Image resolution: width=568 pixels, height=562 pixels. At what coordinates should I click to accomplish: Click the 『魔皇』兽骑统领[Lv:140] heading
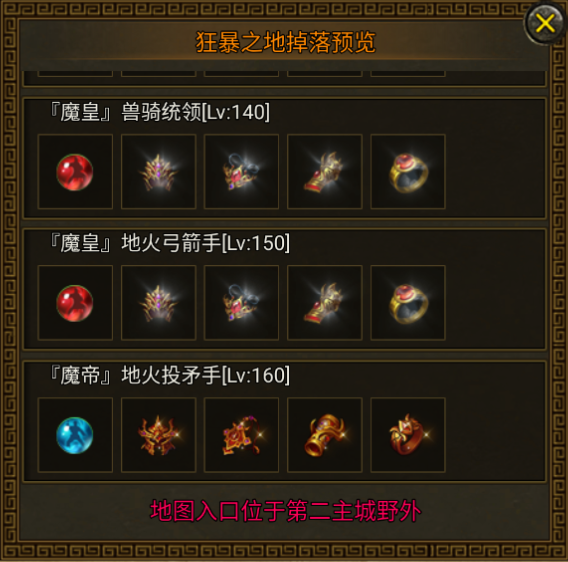[x=159, y=112]
